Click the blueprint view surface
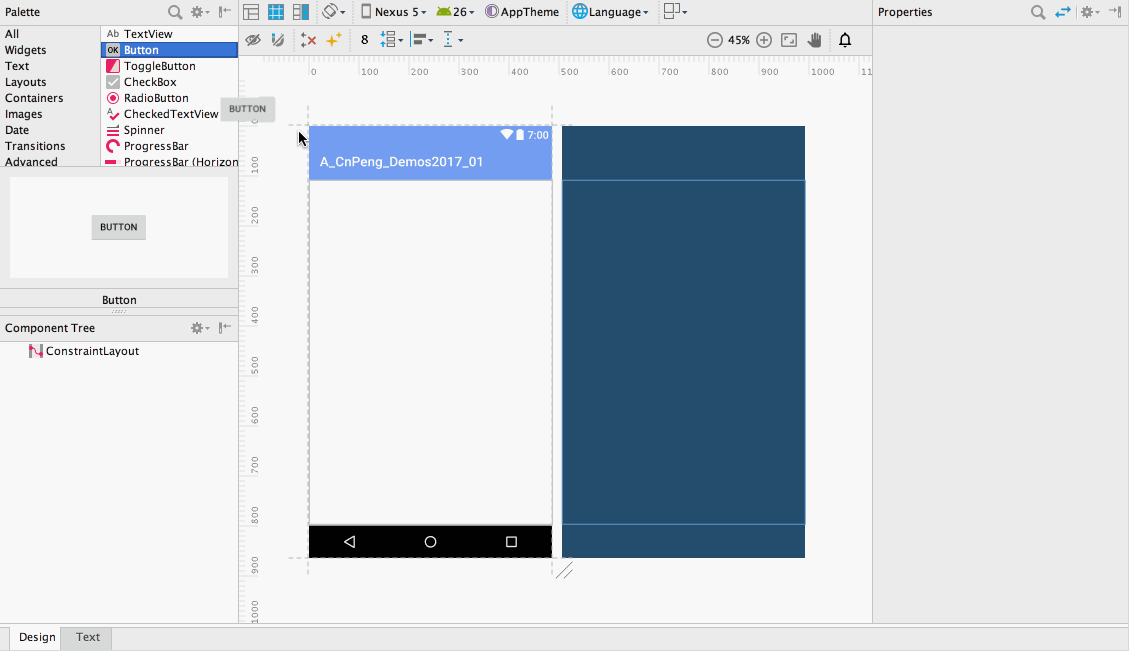1129x651 pixels. [683, 342]
